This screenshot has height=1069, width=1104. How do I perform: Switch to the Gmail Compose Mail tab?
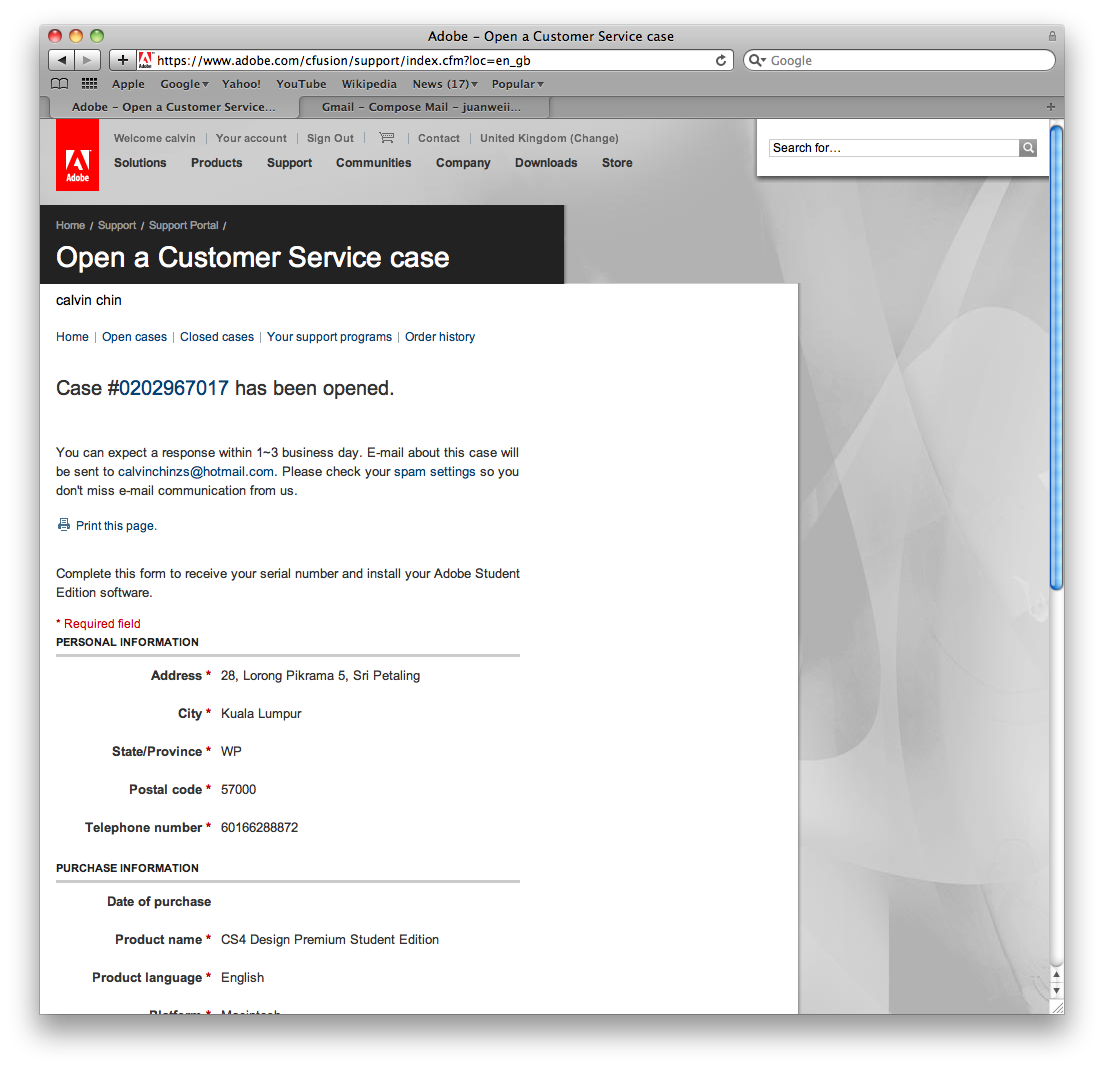(x=424, y=107)
